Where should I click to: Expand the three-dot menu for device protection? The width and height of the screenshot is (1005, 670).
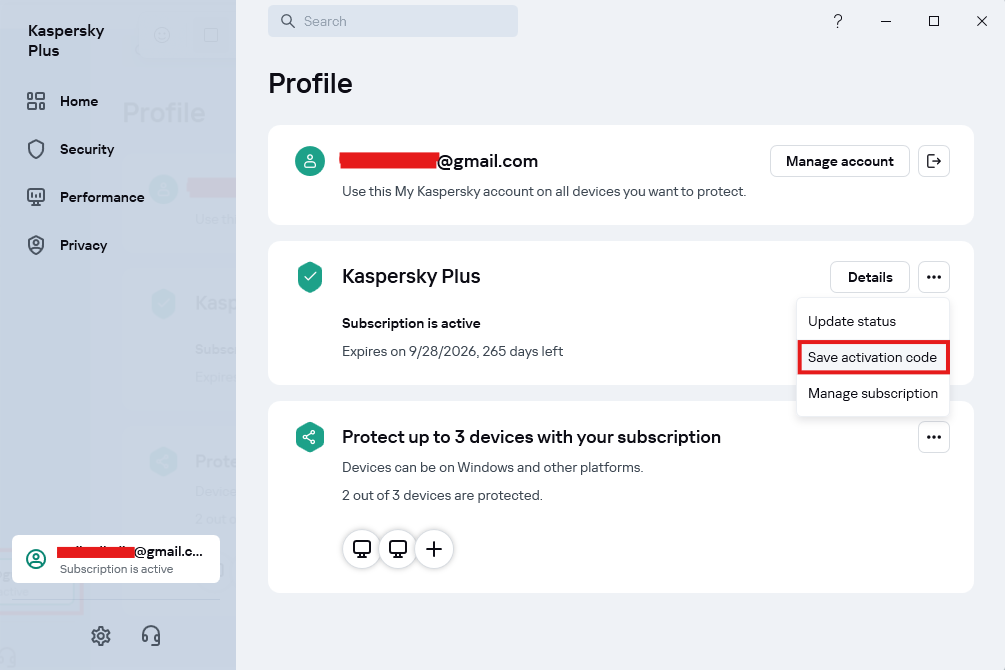tap(934, 437)
